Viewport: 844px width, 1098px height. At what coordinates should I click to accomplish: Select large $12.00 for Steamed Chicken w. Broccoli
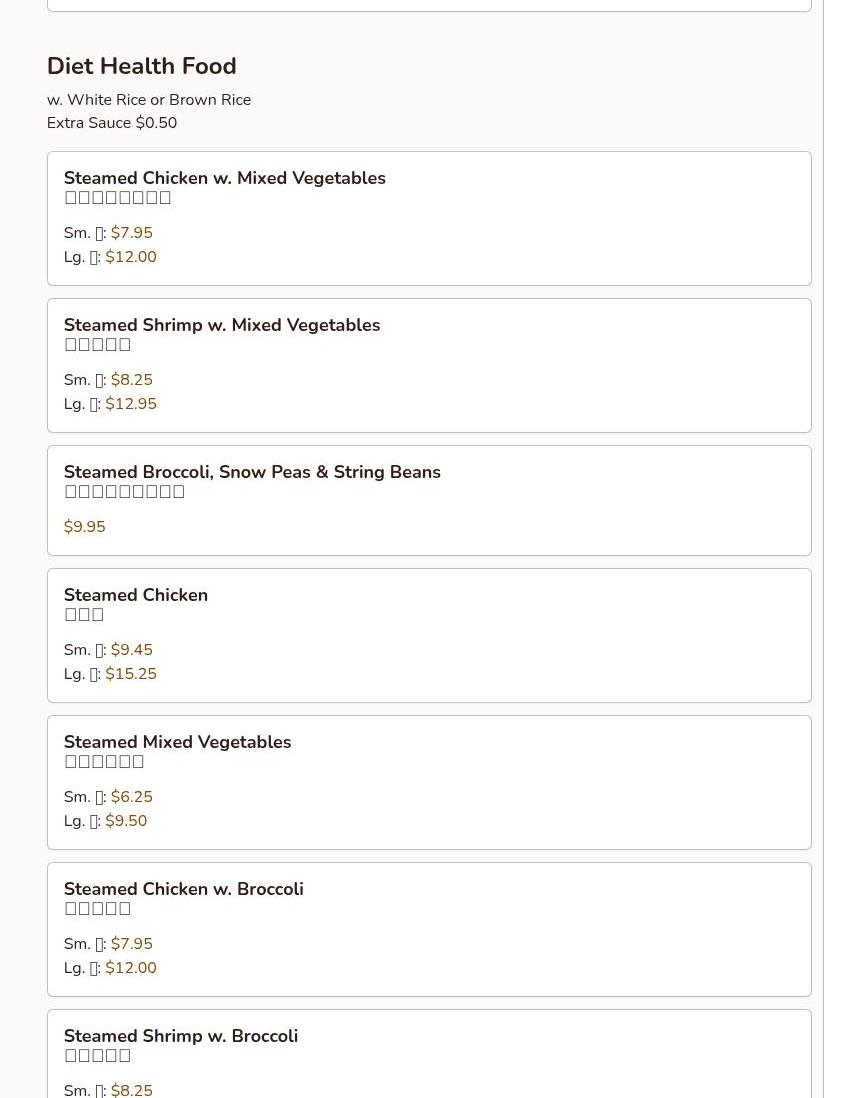point(130,968)
